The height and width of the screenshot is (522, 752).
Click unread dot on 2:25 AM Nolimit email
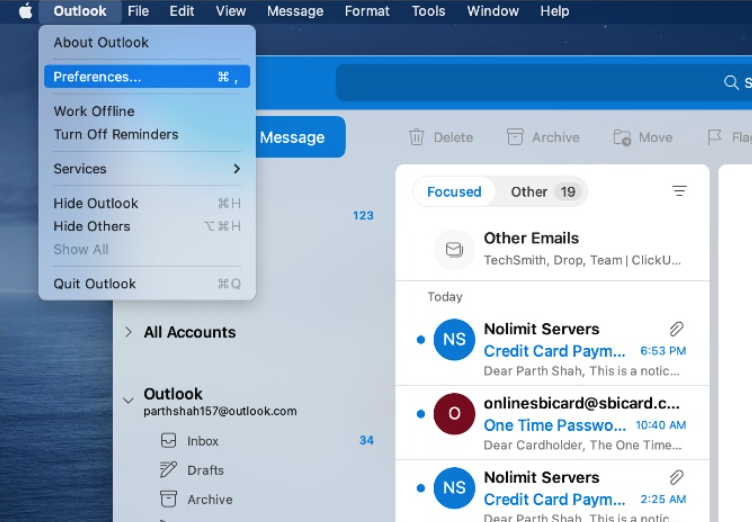pyautogui.click(x=421, y=488)
